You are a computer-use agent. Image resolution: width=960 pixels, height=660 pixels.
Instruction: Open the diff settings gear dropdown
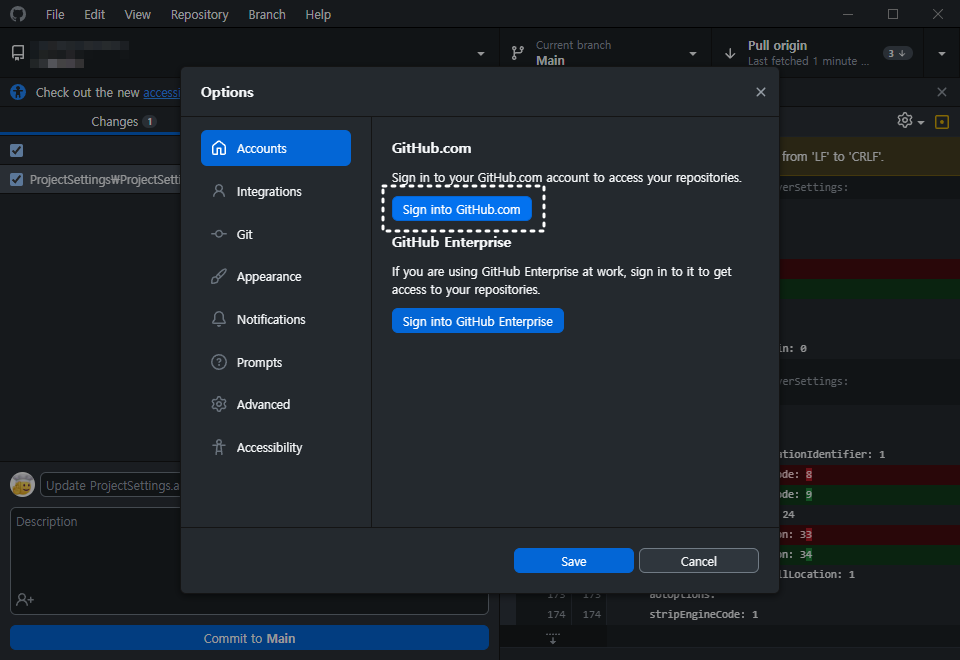[x=910, y=121]
